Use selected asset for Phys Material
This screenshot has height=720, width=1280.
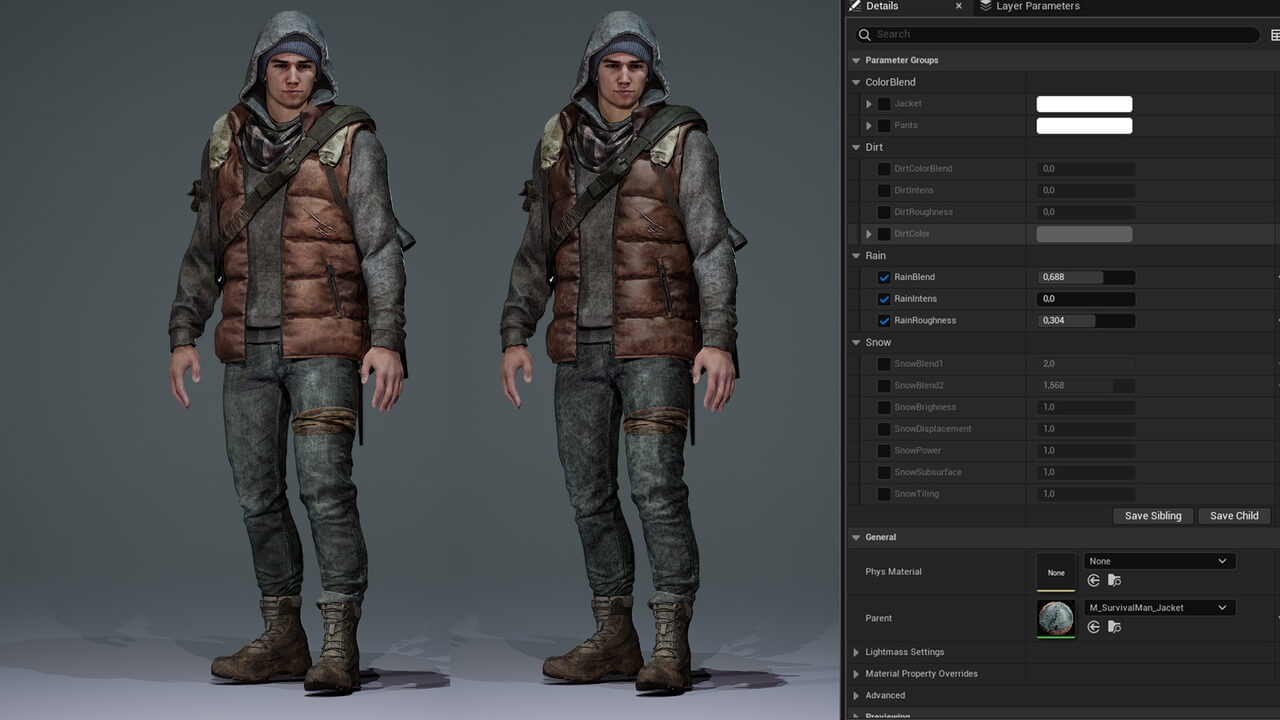coord(1094,580)
